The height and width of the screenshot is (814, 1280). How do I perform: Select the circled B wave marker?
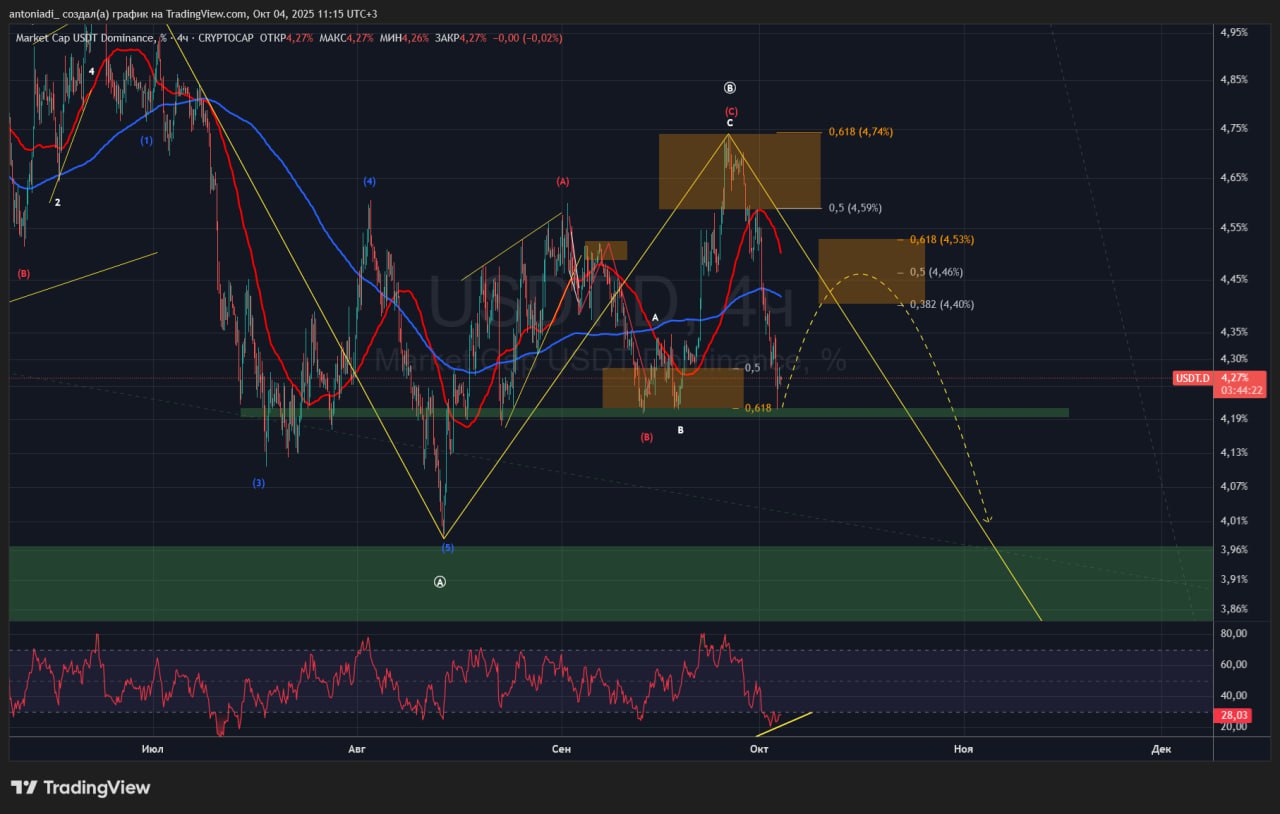[x=730, y=88]
